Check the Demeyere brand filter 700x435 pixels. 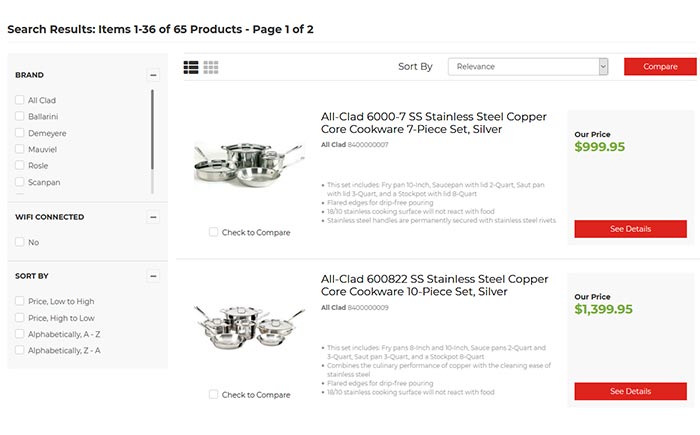tap(20, 133)
